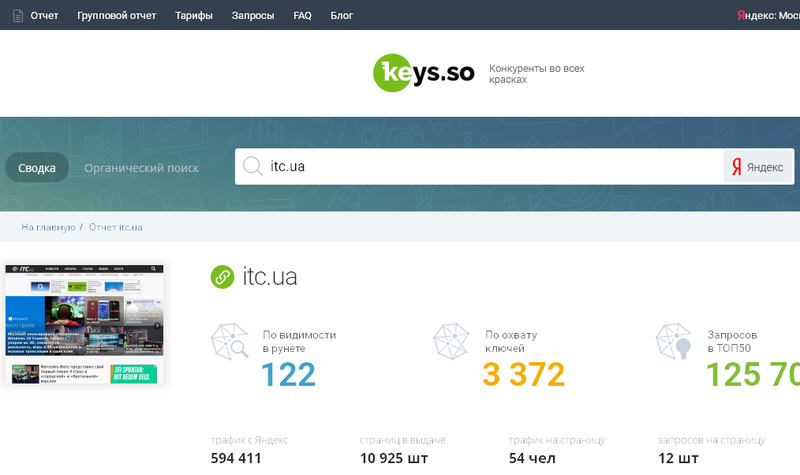Click the По охвату ключей network icon
The height and width of the screenshot is (475, 800).
tap(452, 341)
